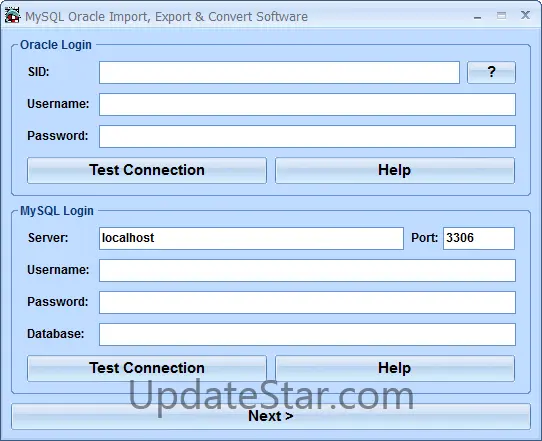This screenshot has width=542, height=441.
Task: Click the Port: label
Action: (x=424, y=238)
